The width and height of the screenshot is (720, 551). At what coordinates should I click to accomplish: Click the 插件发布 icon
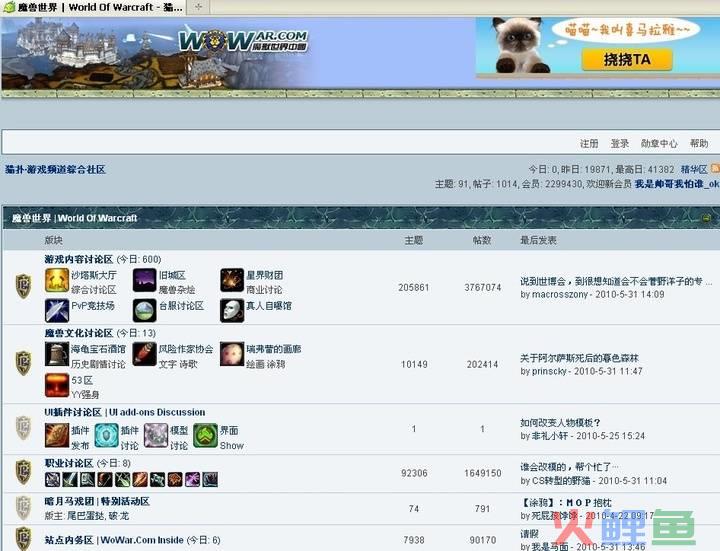tap(57, 435)
